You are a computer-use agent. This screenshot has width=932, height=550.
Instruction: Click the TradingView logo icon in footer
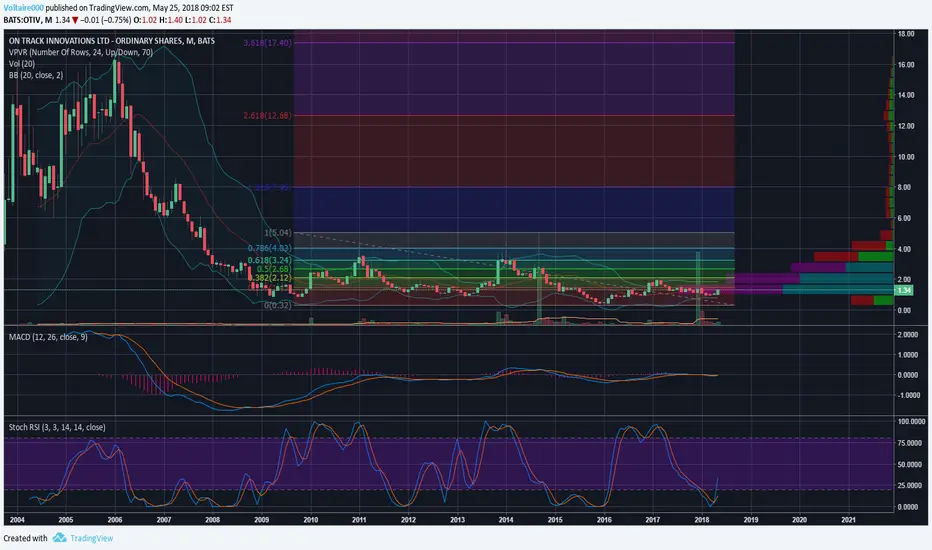(x=59, y=538)
